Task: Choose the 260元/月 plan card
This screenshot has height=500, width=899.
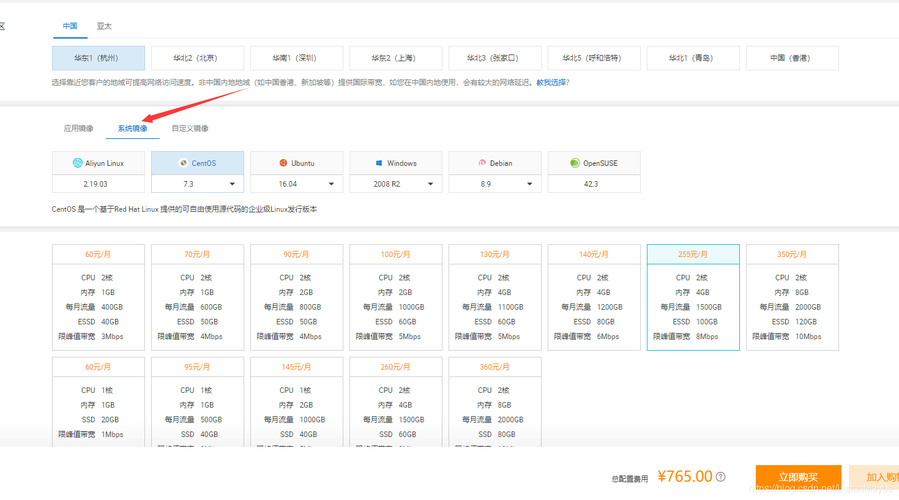Action: (x=396, y=402)
